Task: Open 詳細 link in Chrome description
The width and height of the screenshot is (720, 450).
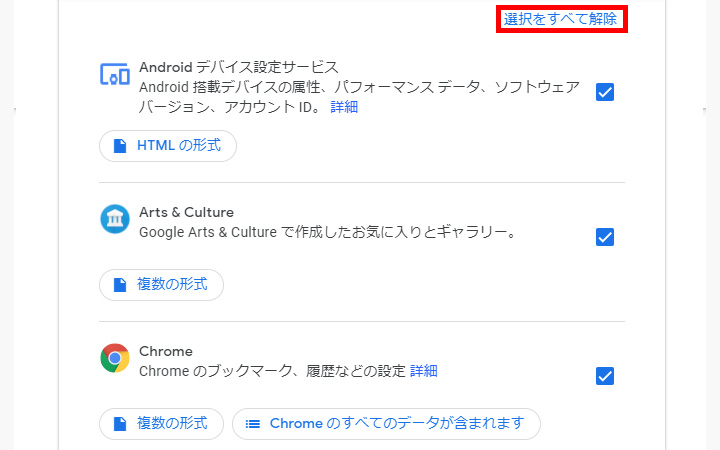Action: point(424,371)
